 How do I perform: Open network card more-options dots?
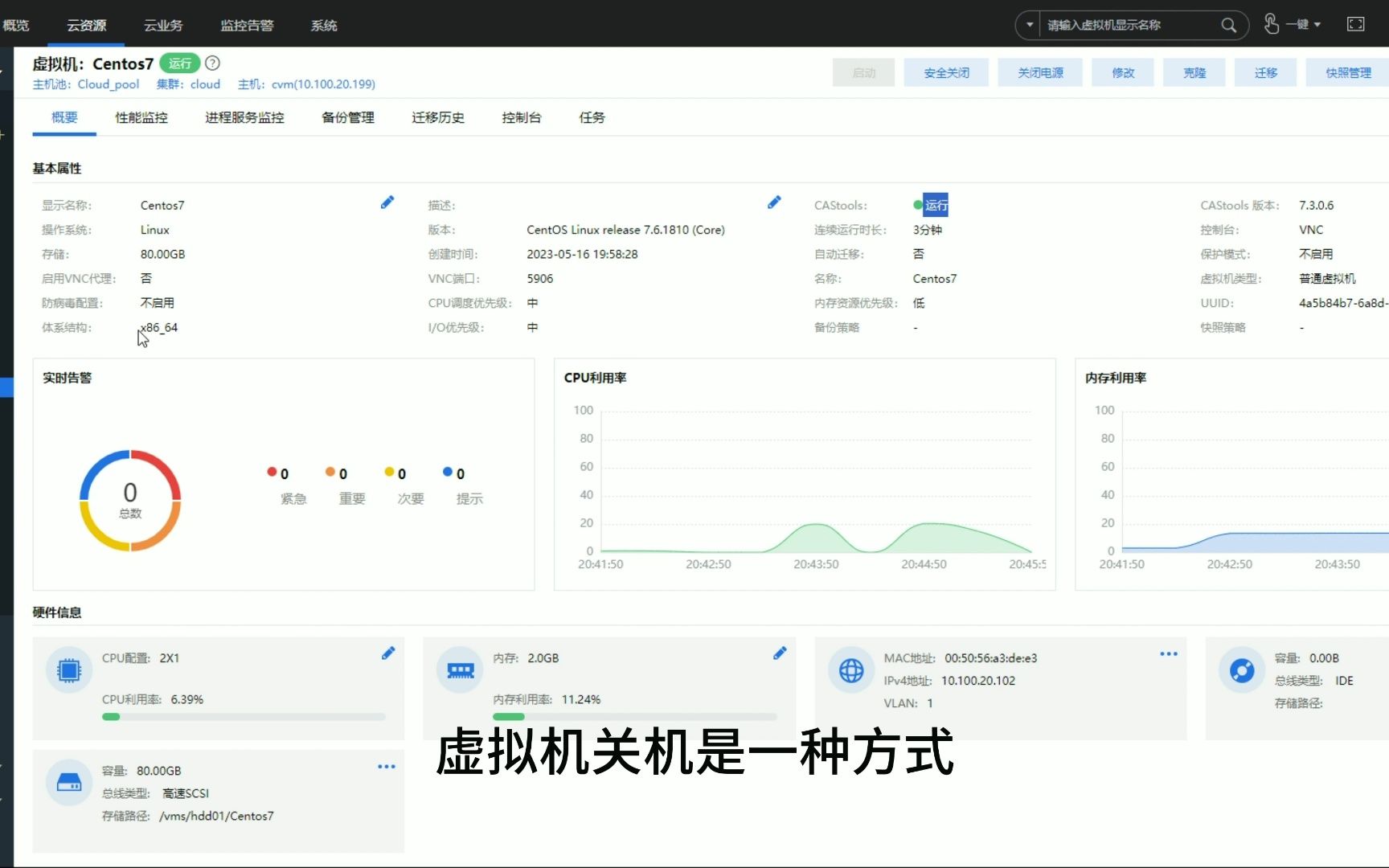(1169, 653)
